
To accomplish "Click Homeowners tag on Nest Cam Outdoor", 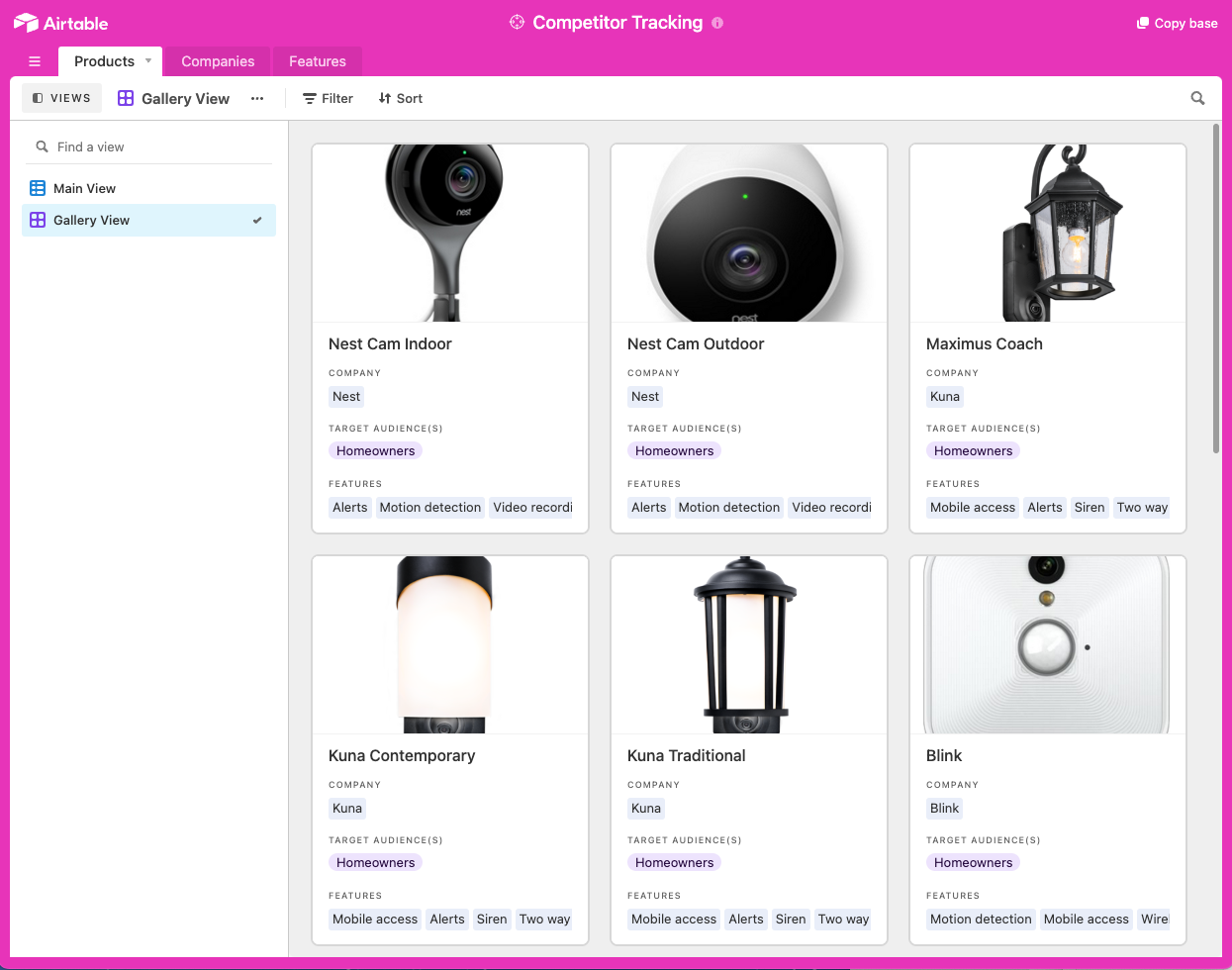I will [x=675, y=450].
